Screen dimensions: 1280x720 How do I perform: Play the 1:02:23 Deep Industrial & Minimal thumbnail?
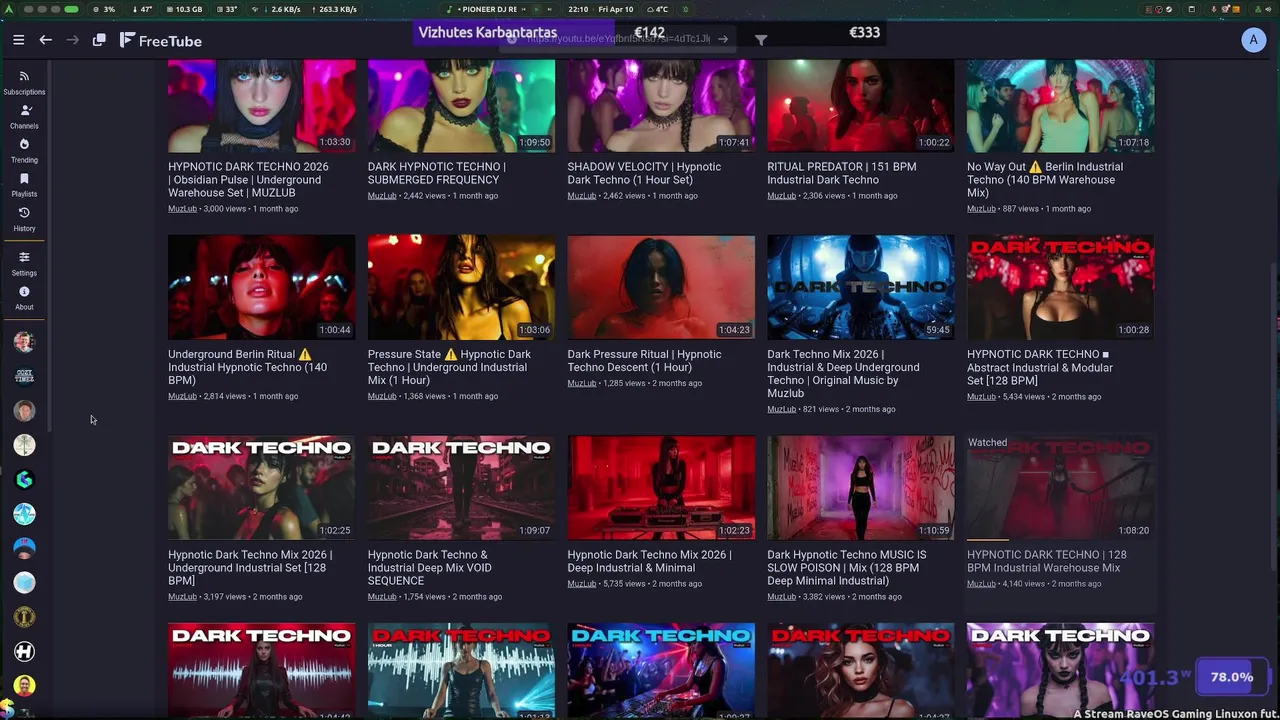click(x=661, y=488)
